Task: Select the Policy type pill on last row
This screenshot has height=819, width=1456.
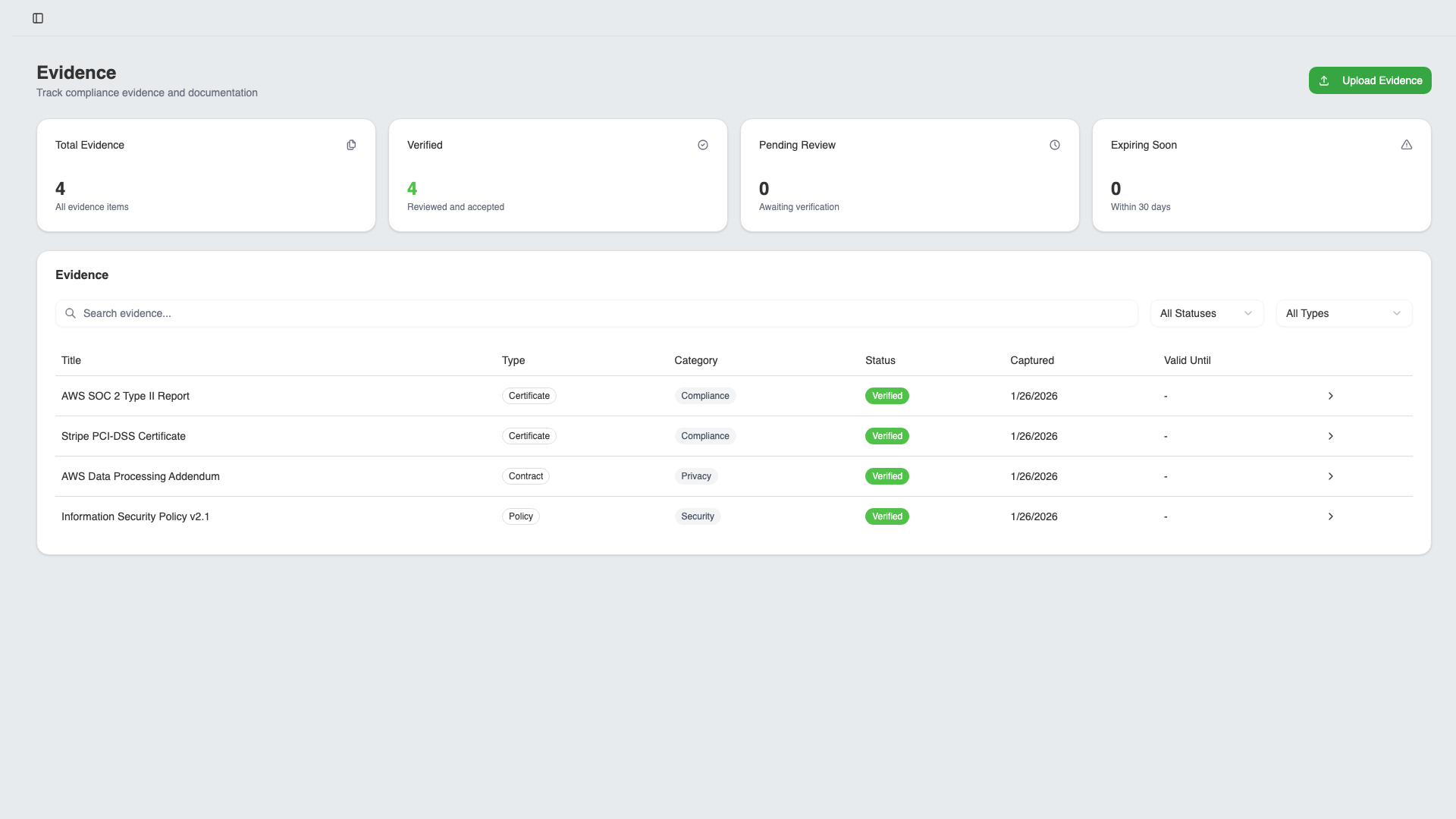Action: click(520, 516)
